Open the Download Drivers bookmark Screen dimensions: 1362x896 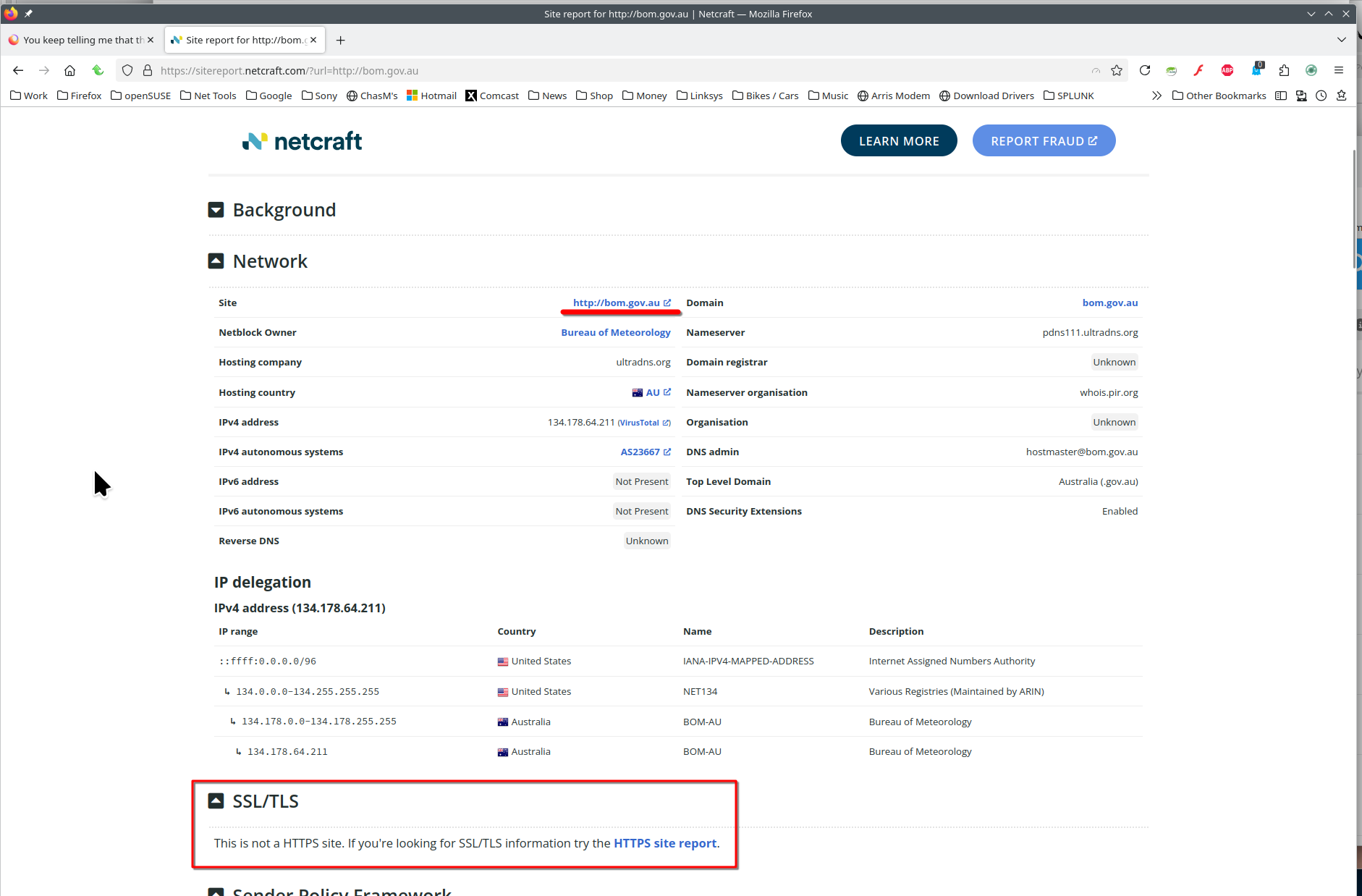(987, 96)
